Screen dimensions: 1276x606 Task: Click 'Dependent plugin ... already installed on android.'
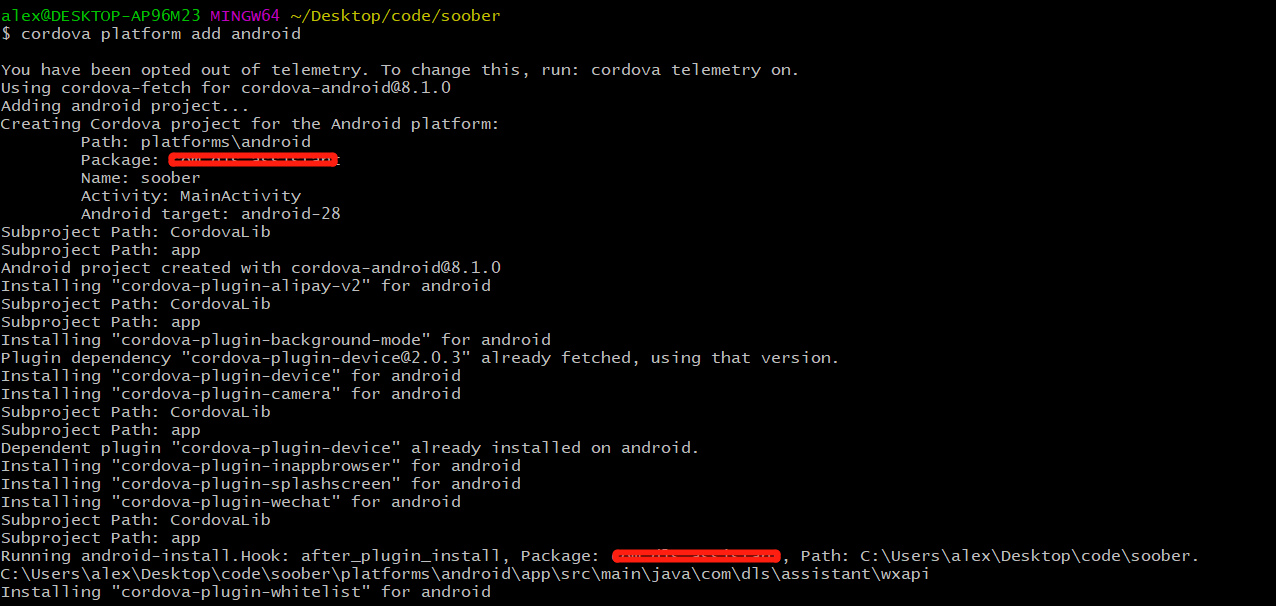click(x=350, y=448)
